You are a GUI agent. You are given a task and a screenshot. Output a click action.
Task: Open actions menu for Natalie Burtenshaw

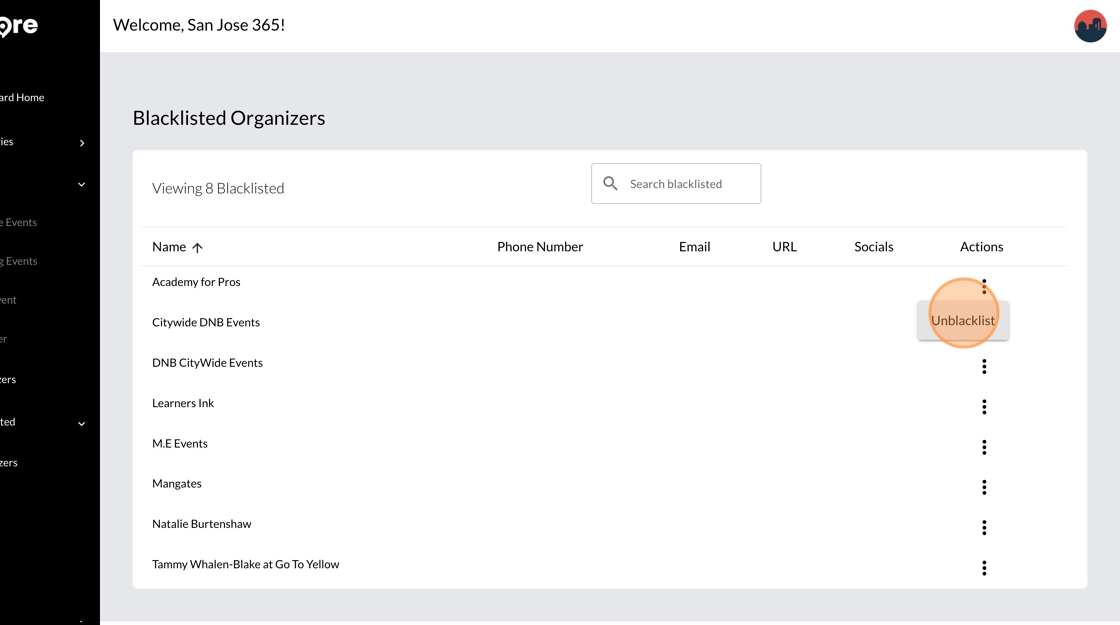click(984, 527)
